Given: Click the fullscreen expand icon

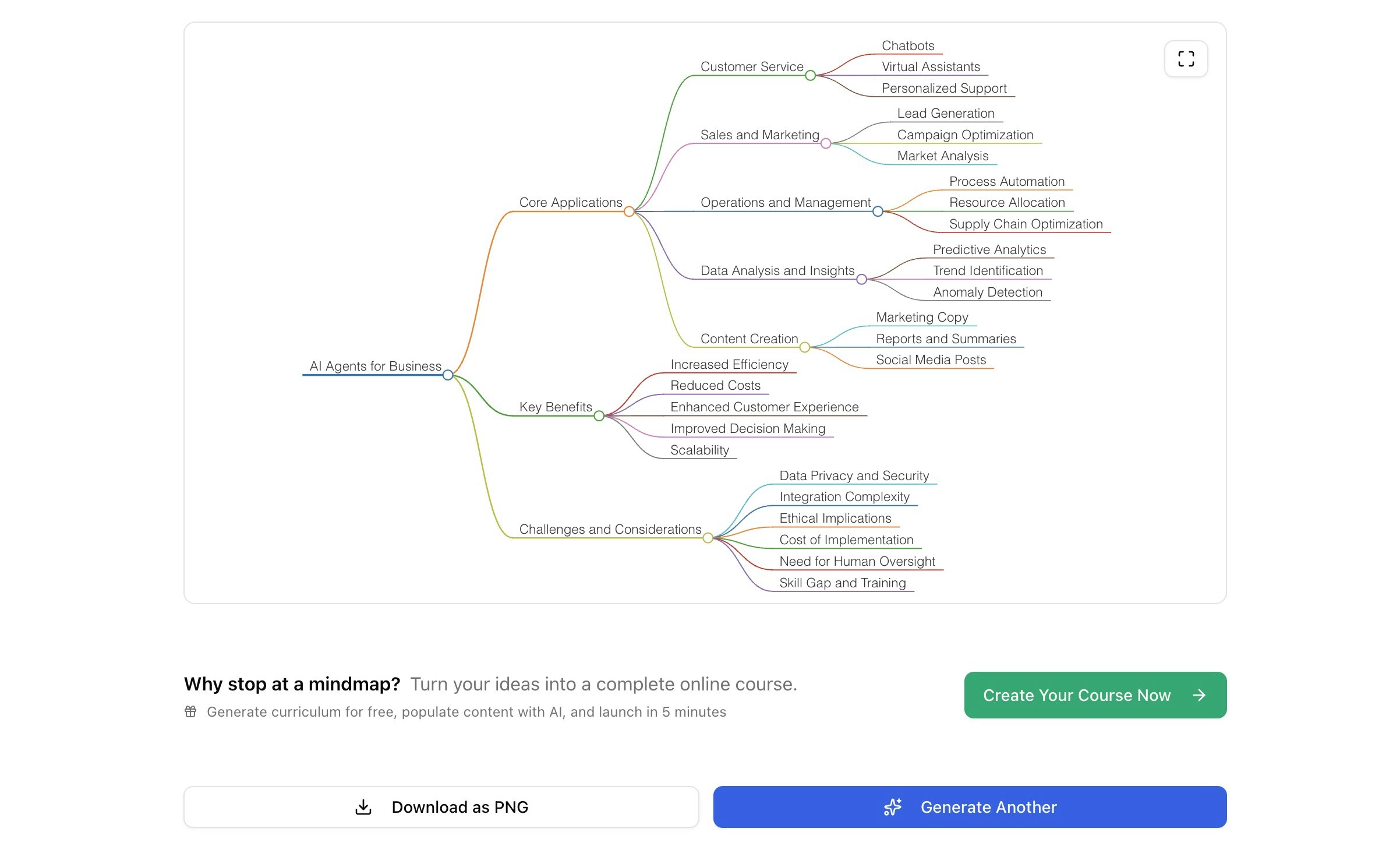Looking at the screenshot, I should click(1186, 59).
